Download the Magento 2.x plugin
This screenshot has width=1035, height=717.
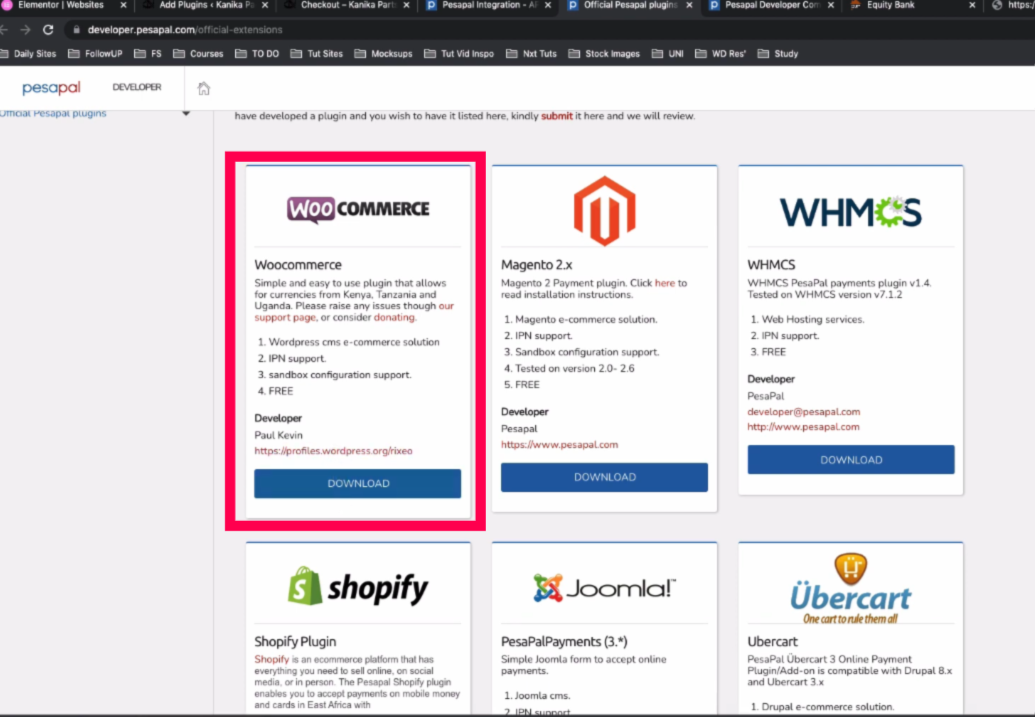605,477
